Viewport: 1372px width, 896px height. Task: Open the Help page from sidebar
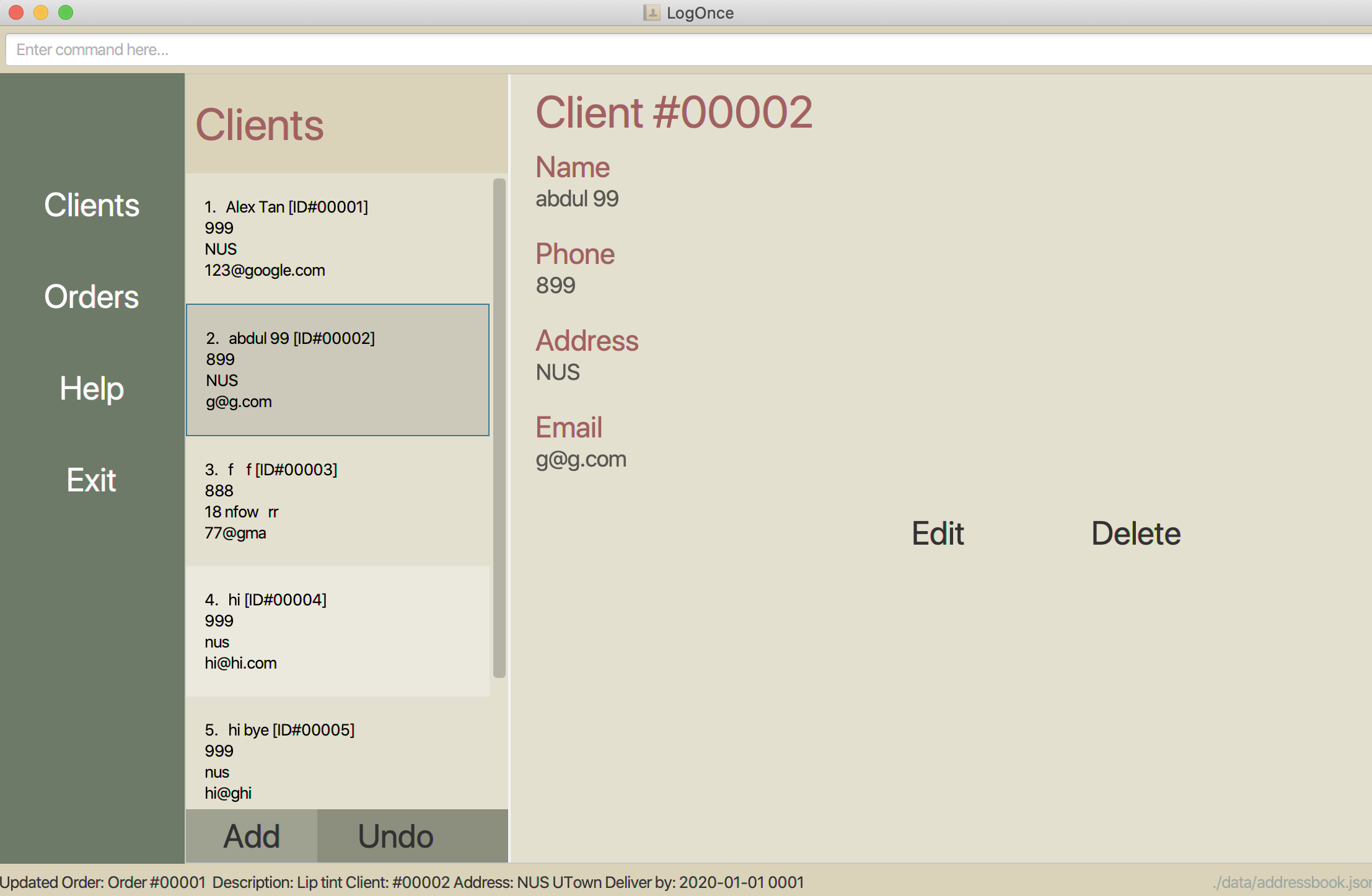tap(92, 389)
